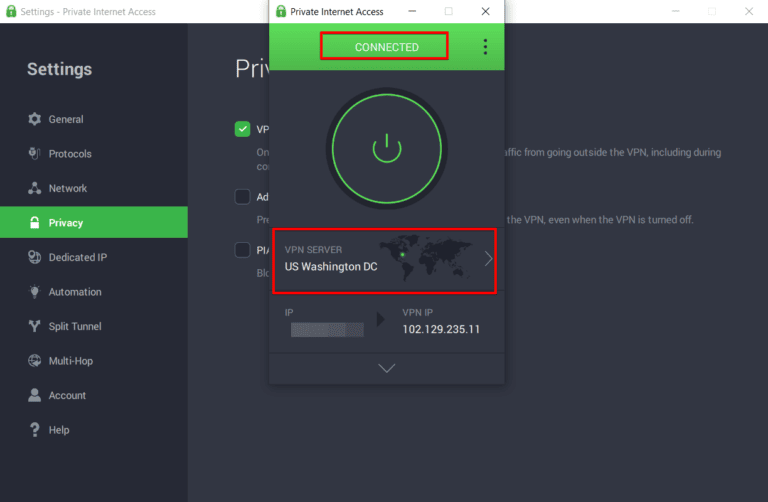Click the General gear icon in sidebar
The height and width of the screenshot is (502, 768).
(x=34, y=120)
